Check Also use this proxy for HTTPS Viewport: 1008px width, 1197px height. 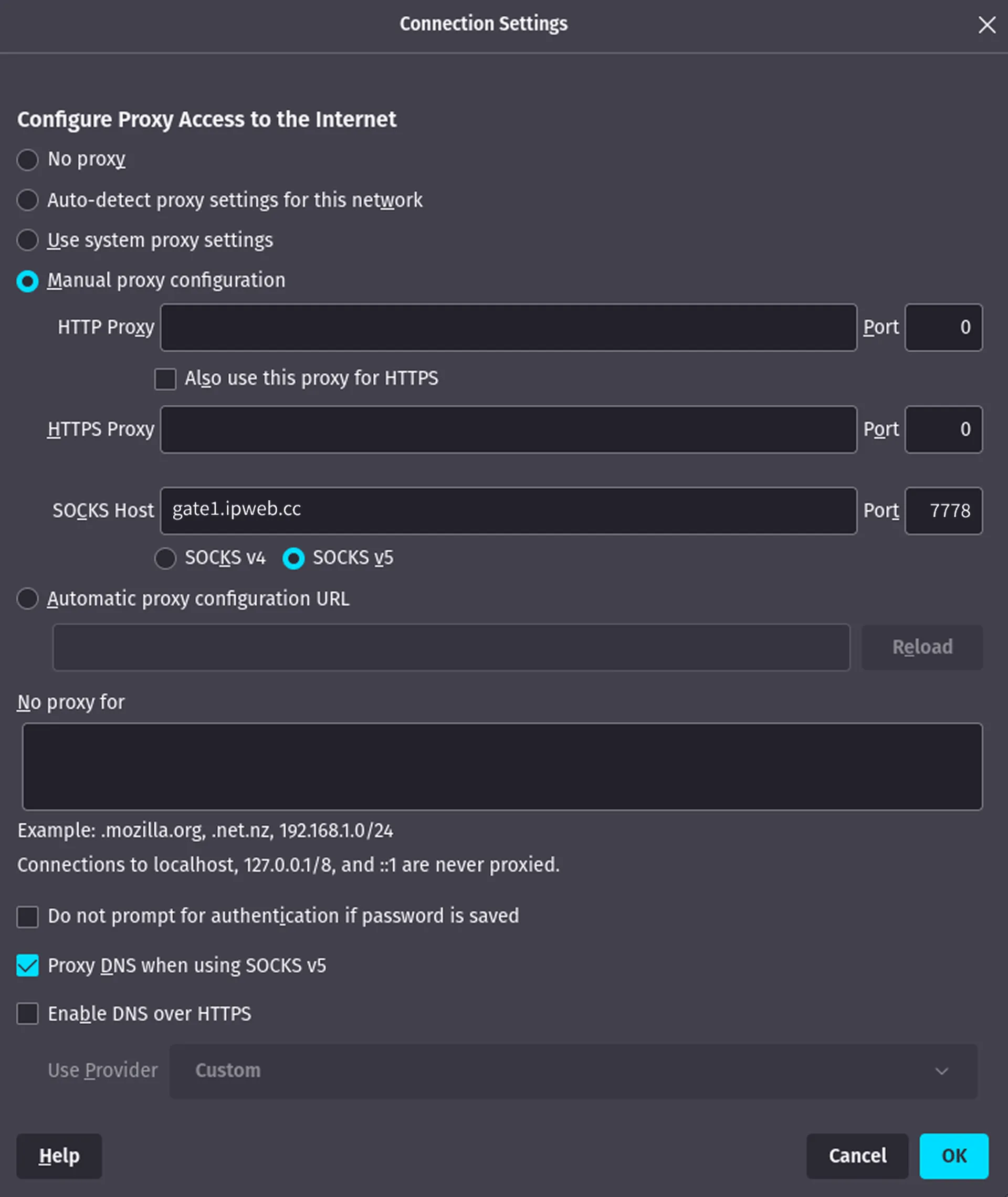(x=165, y=379)
